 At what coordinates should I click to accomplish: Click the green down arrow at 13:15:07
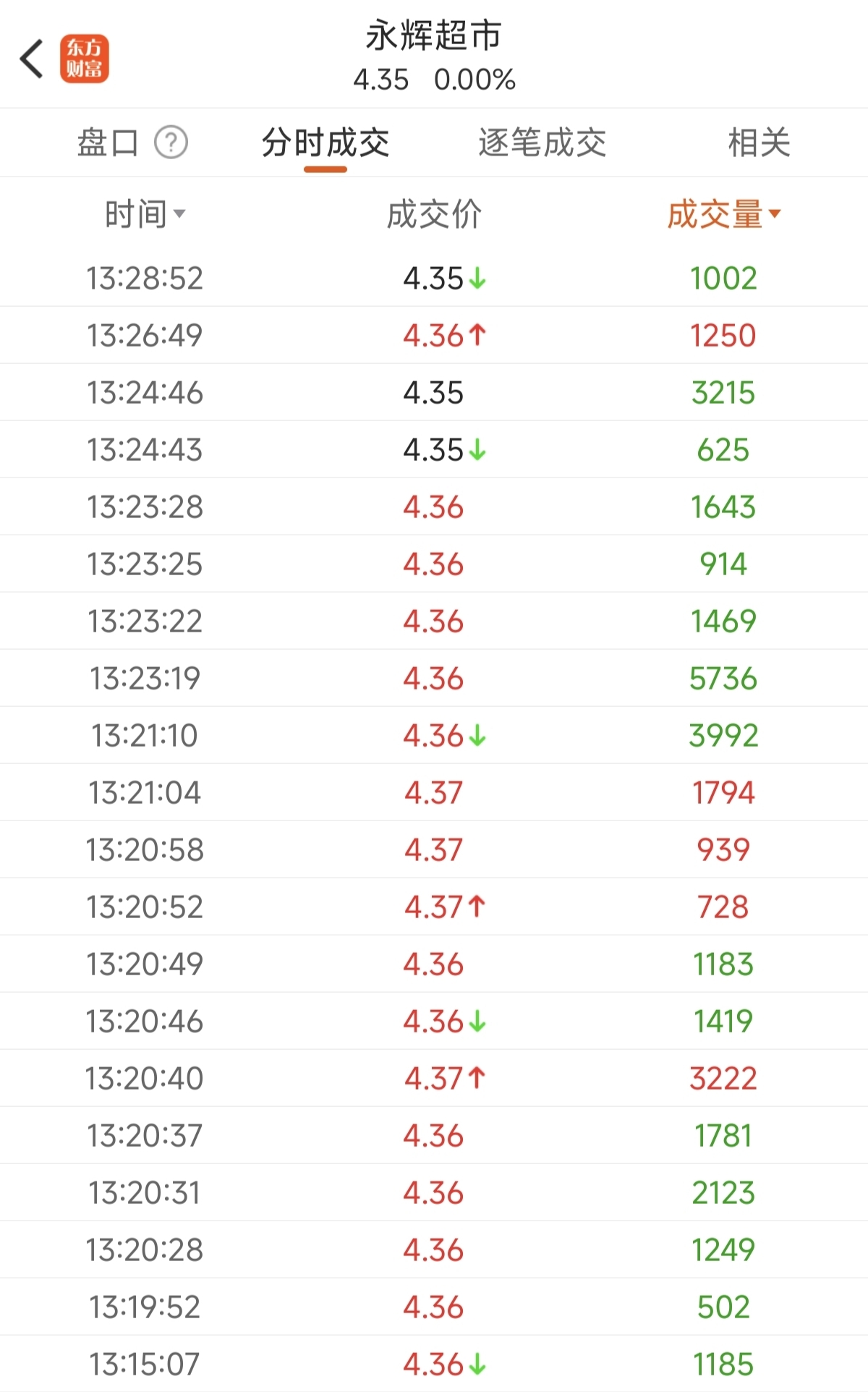477,1365
